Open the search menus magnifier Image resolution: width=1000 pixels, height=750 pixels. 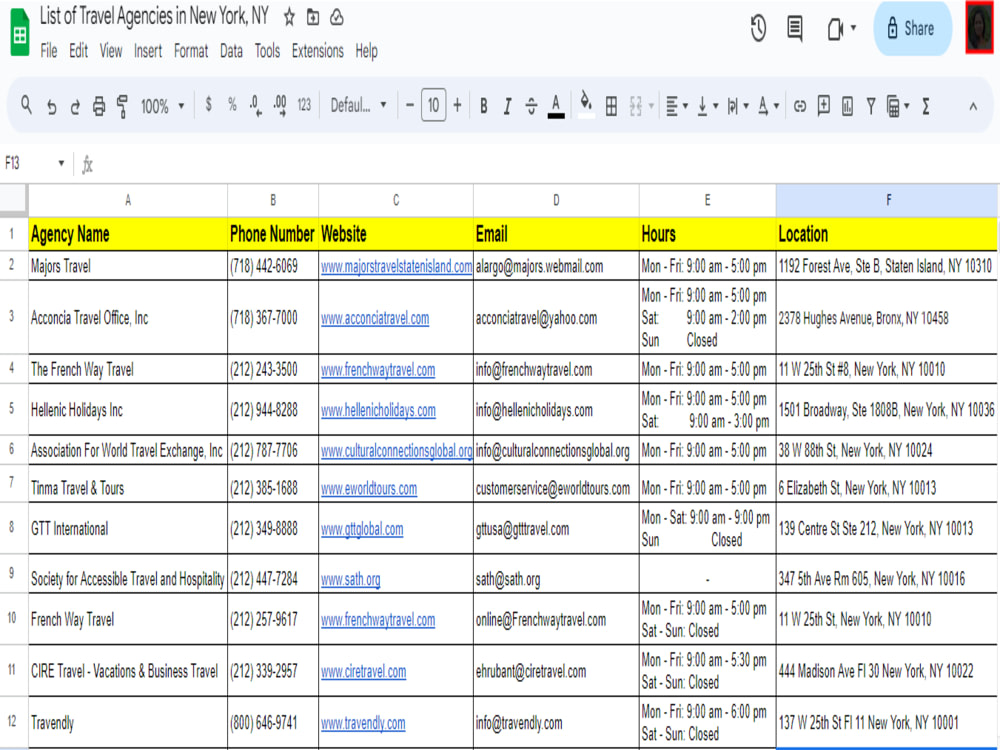[x=26, y=105]
